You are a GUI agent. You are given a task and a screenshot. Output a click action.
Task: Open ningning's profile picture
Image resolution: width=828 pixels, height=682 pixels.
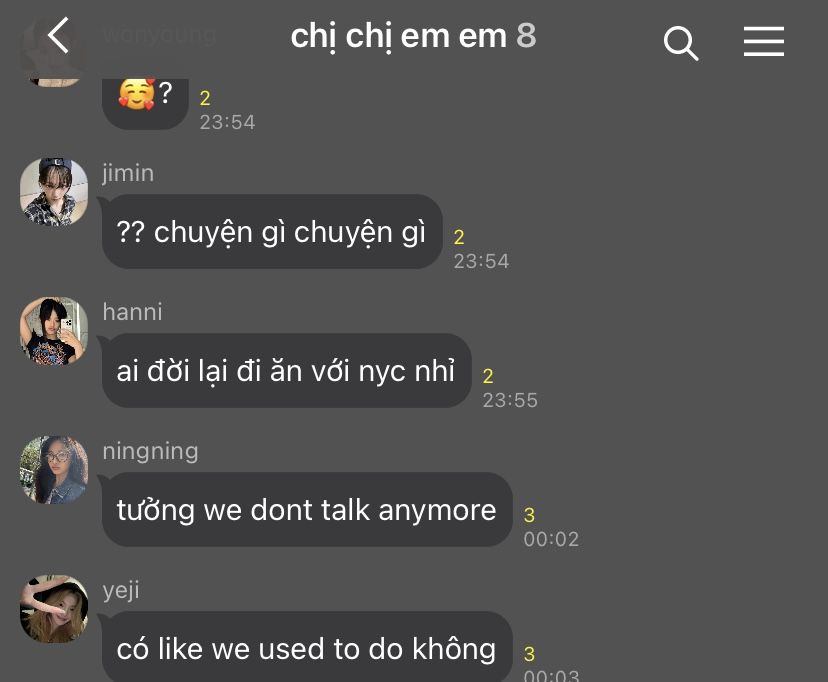point(54,470)
